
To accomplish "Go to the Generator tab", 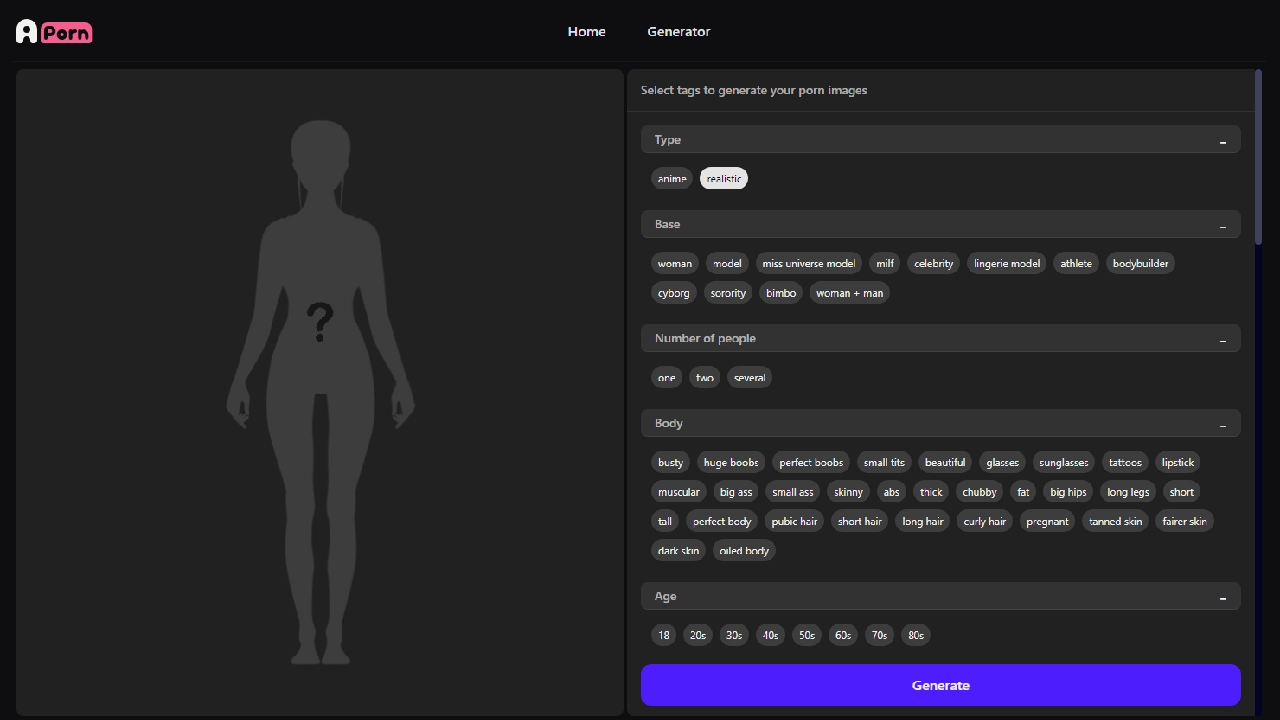I will (678, 32).
